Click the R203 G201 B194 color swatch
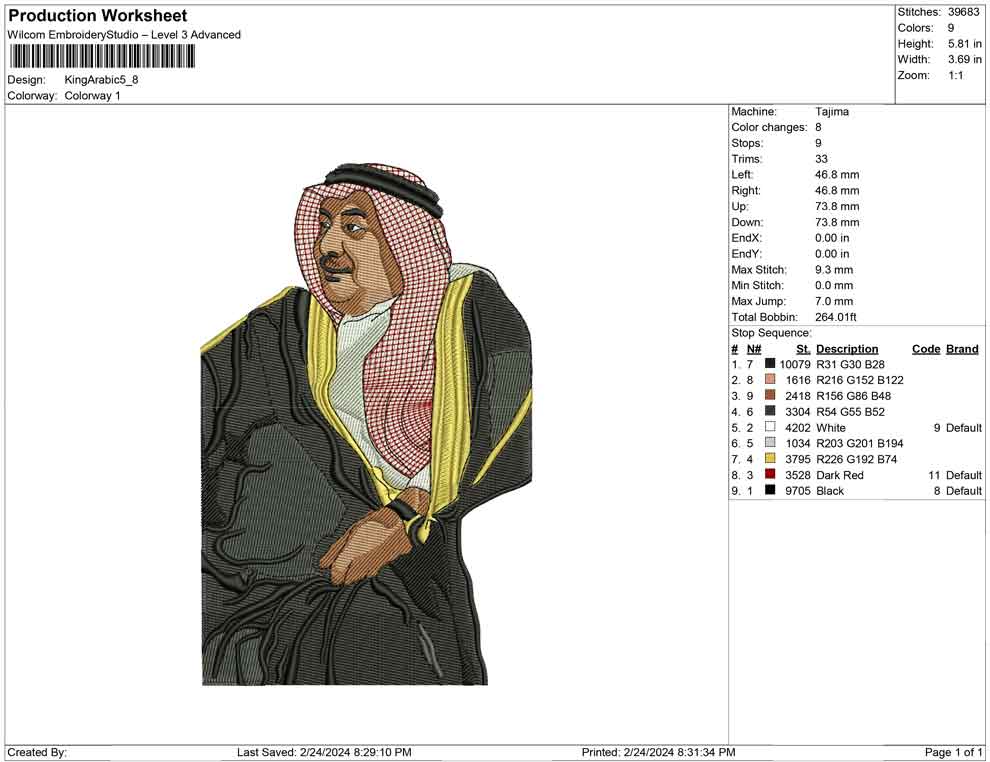Image resolution: width=990 pixels, height=762 pixels. click(770, 443)
